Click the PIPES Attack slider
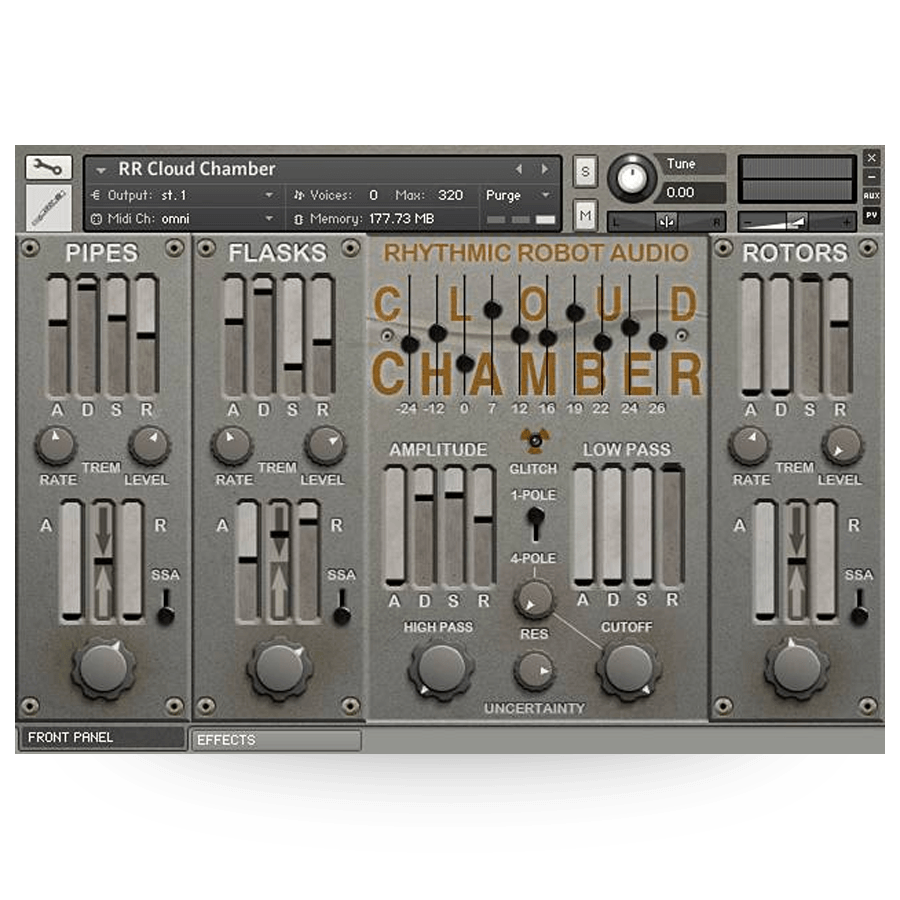The height and width of the screenshot is (900, 900). 58,336
